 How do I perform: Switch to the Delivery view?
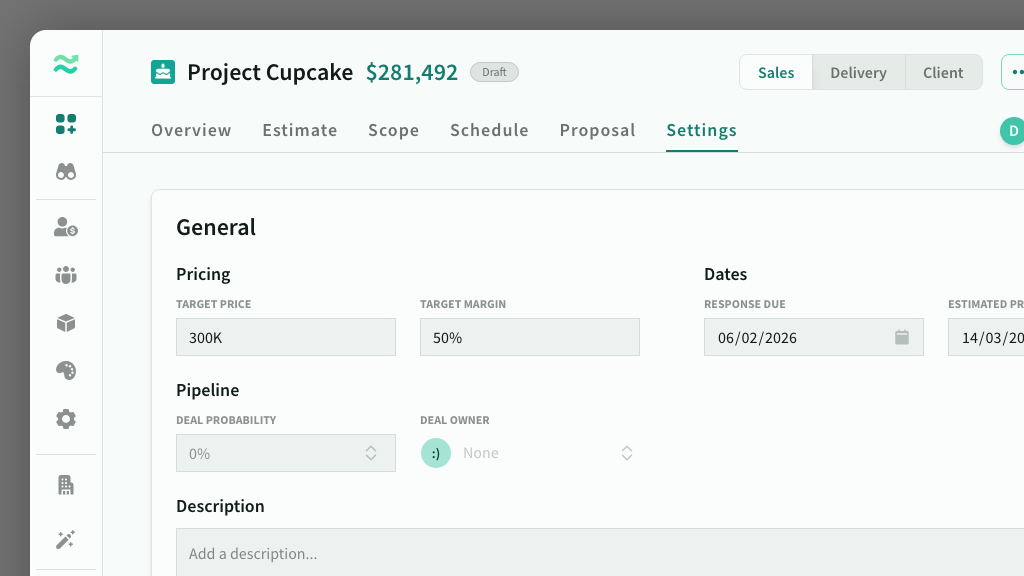(x=858, y=73)
